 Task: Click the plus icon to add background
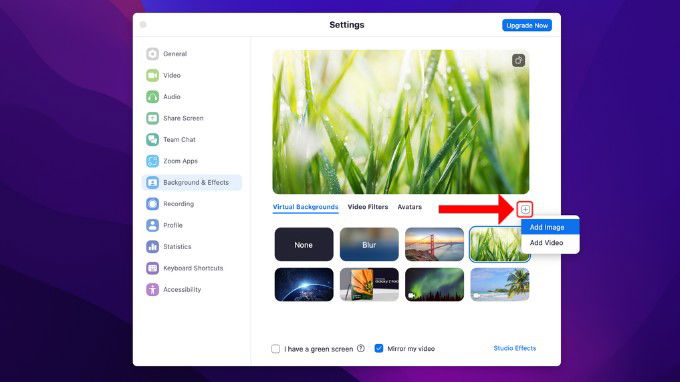pyautogui.click(x=525, y=209)
